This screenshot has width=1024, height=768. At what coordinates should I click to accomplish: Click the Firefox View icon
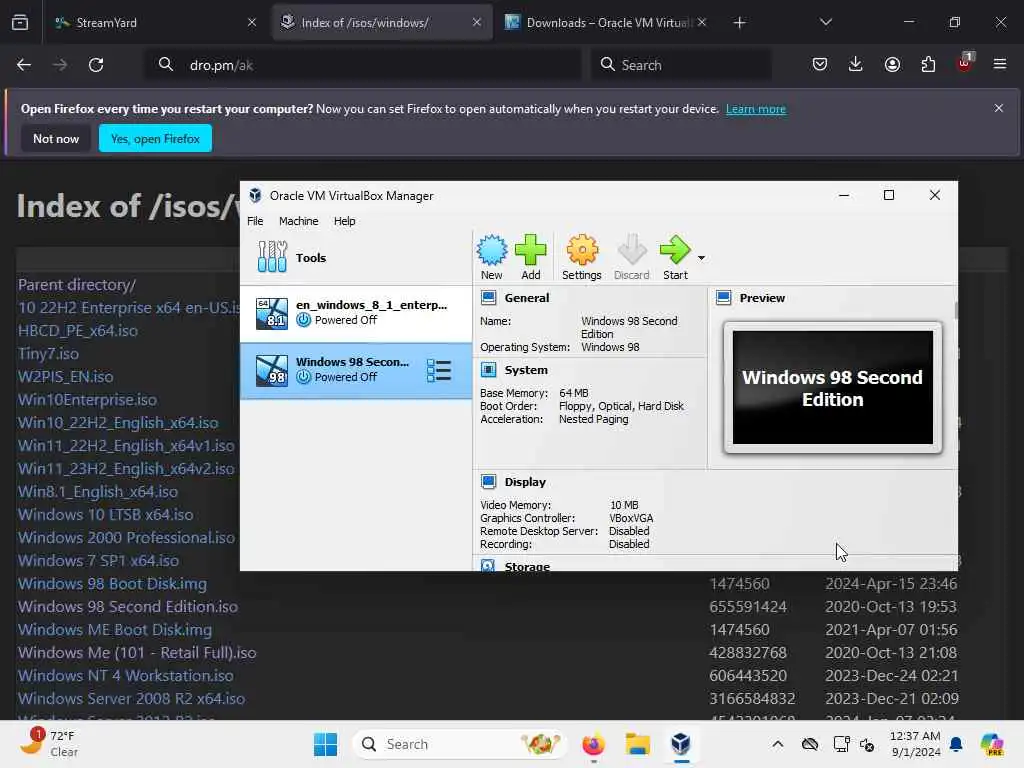point(20,23)
